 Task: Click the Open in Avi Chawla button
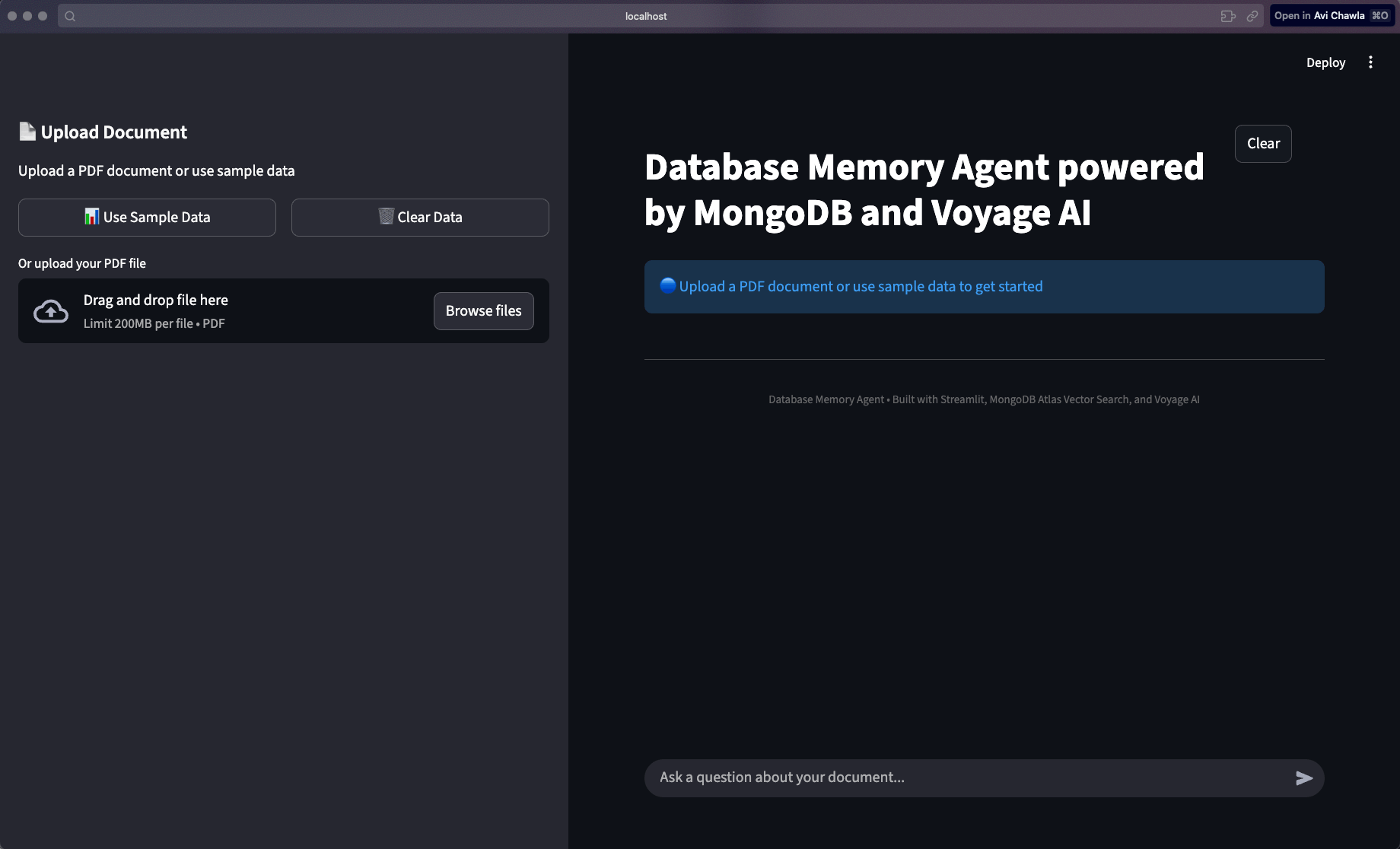[1332, 16]
